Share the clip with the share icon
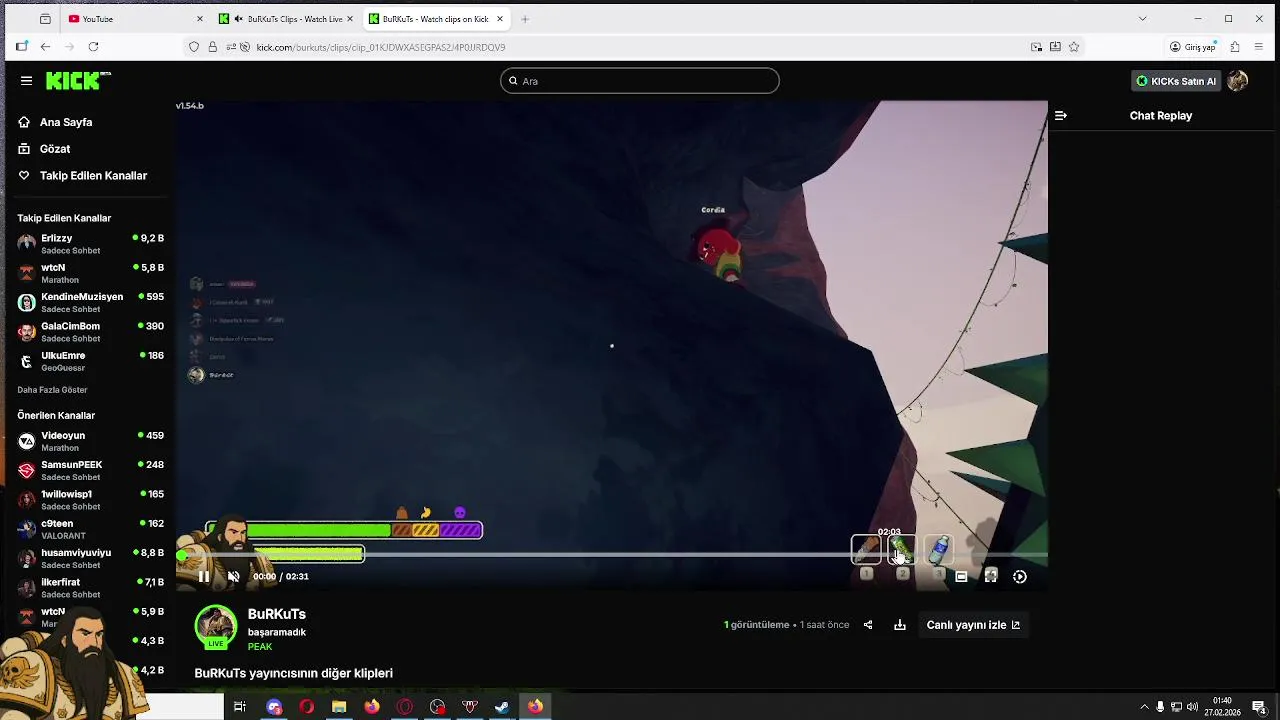 point(868,625)
